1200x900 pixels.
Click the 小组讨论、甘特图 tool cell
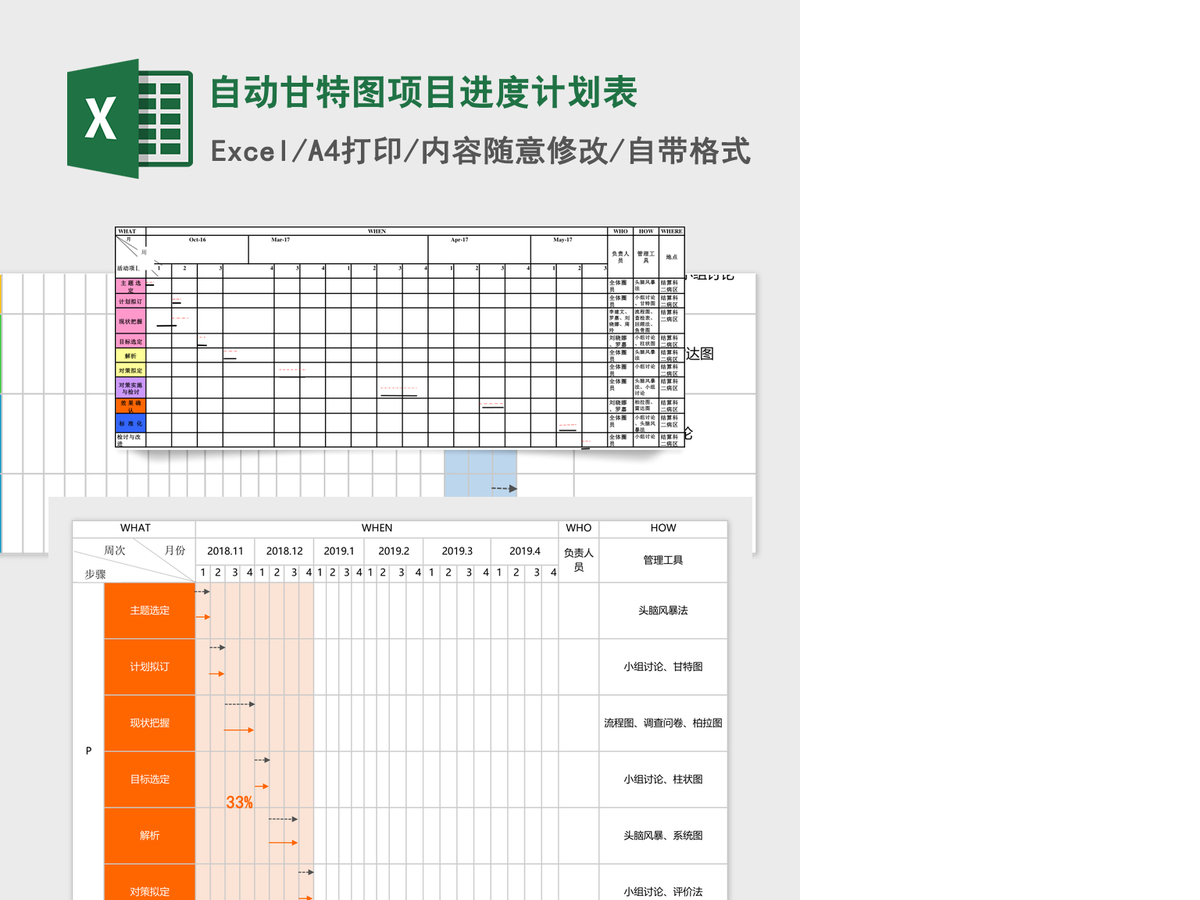[x=663, y=667]
